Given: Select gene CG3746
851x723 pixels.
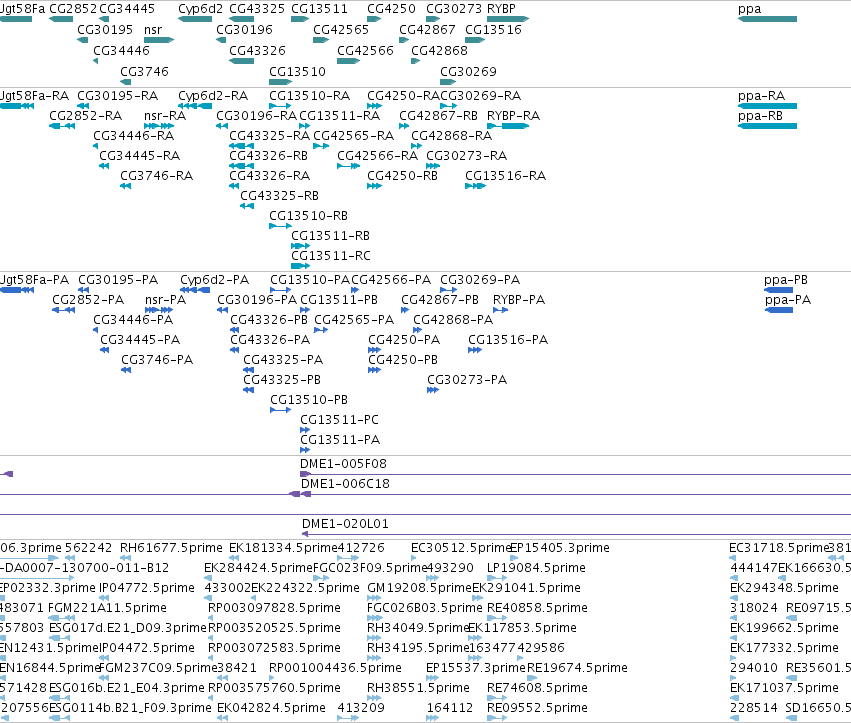Looking at the screenshot, I should tap(125, 82).
